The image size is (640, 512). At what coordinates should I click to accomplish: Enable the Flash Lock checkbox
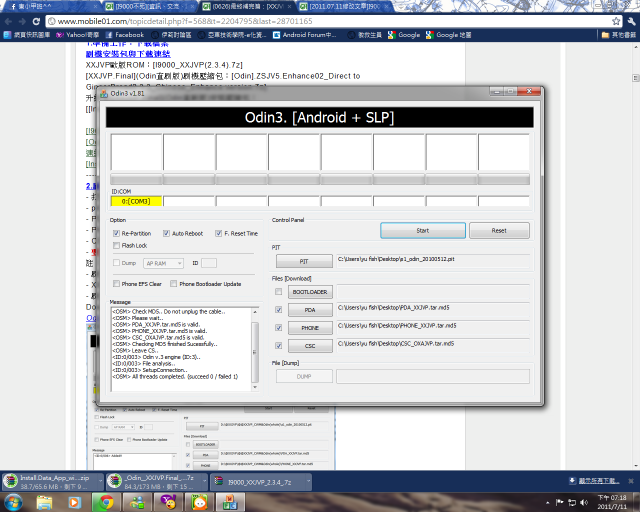coord(116,245)
